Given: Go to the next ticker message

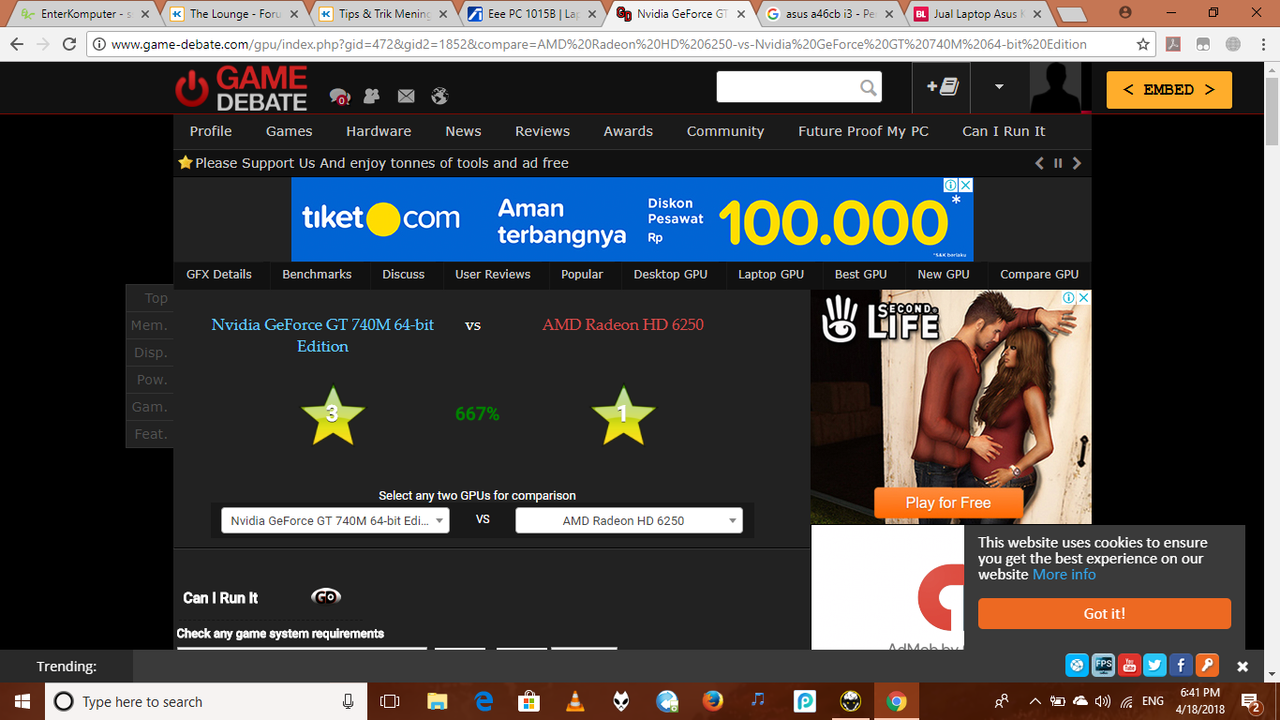Looking at the screenshot, I should [1077, 163].
